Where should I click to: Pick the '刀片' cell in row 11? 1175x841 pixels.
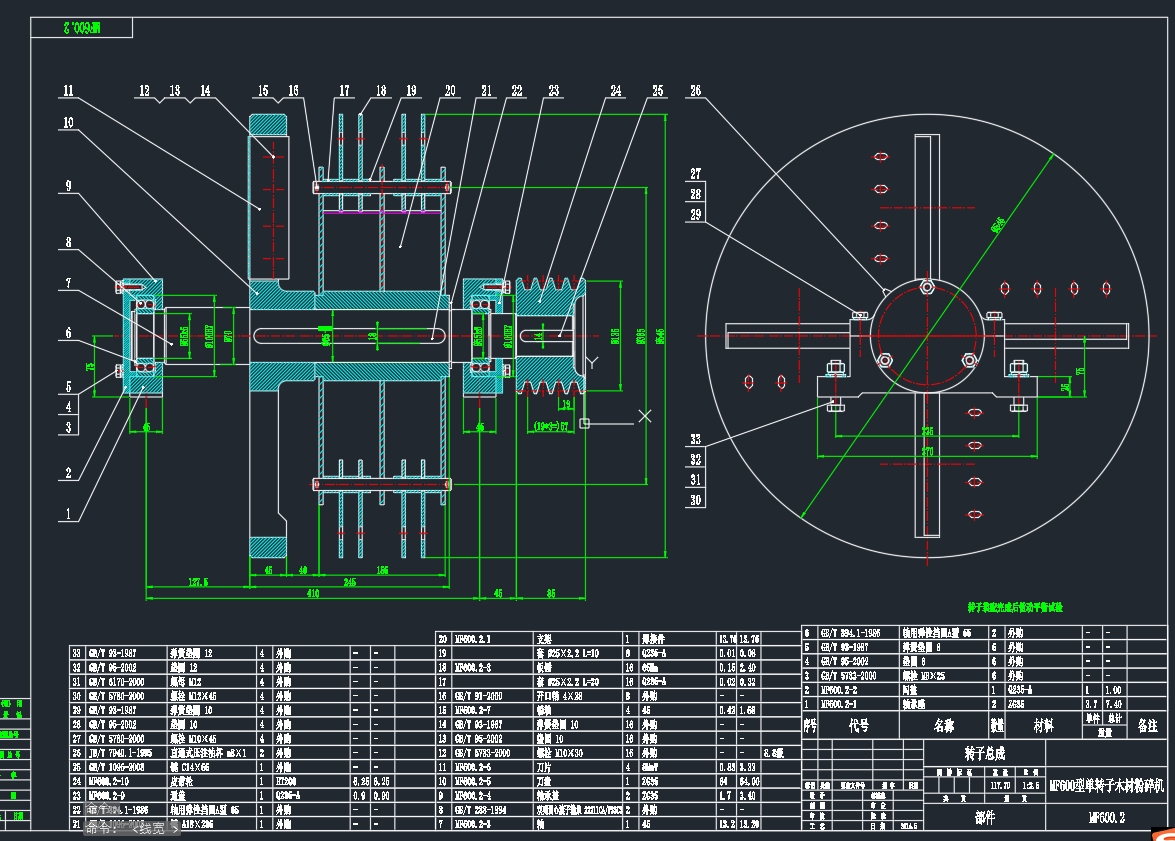[579, 768]
